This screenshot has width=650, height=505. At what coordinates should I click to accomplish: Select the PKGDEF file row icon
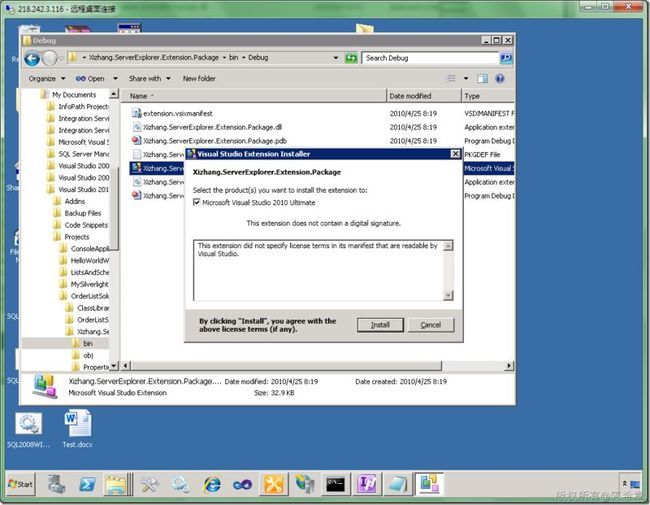pyautogui.click(x=136, y=155)
